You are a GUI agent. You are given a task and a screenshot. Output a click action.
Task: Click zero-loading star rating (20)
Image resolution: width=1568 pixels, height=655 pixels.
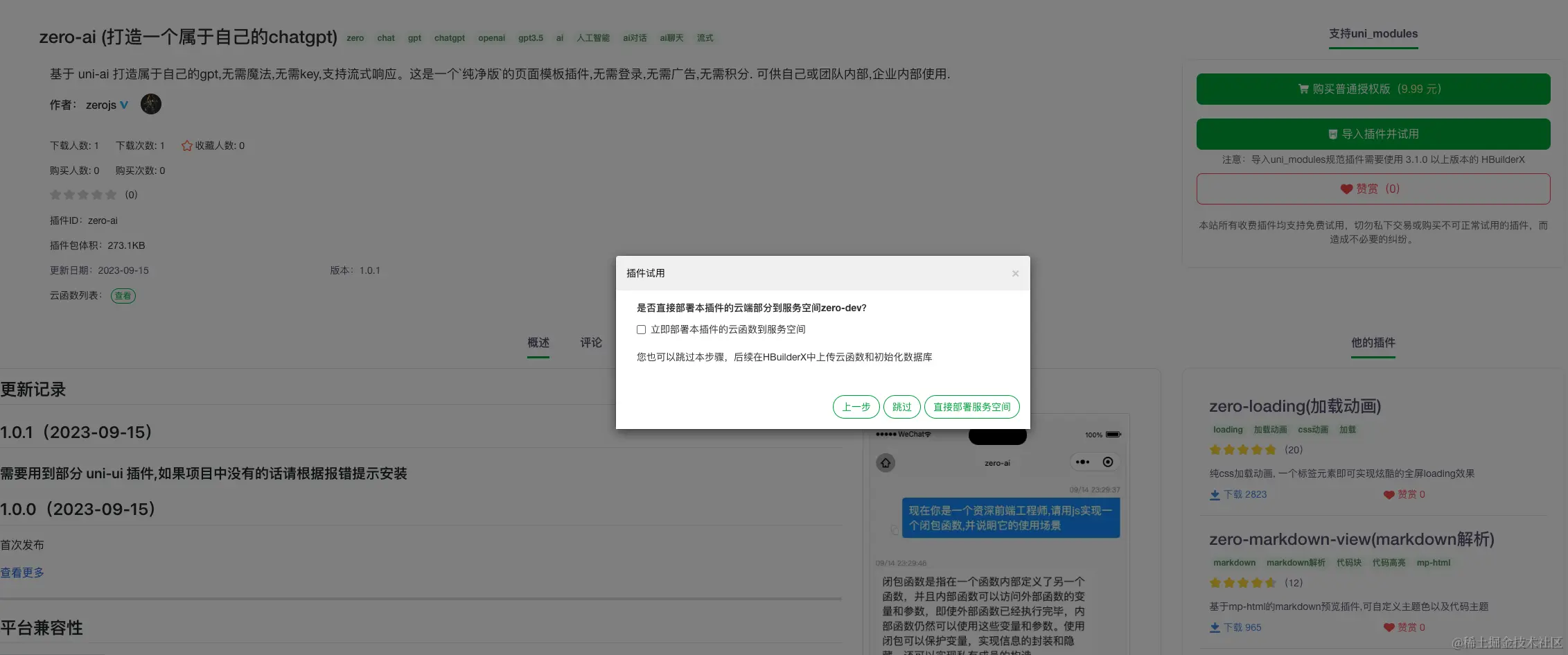click(1242, 450)
